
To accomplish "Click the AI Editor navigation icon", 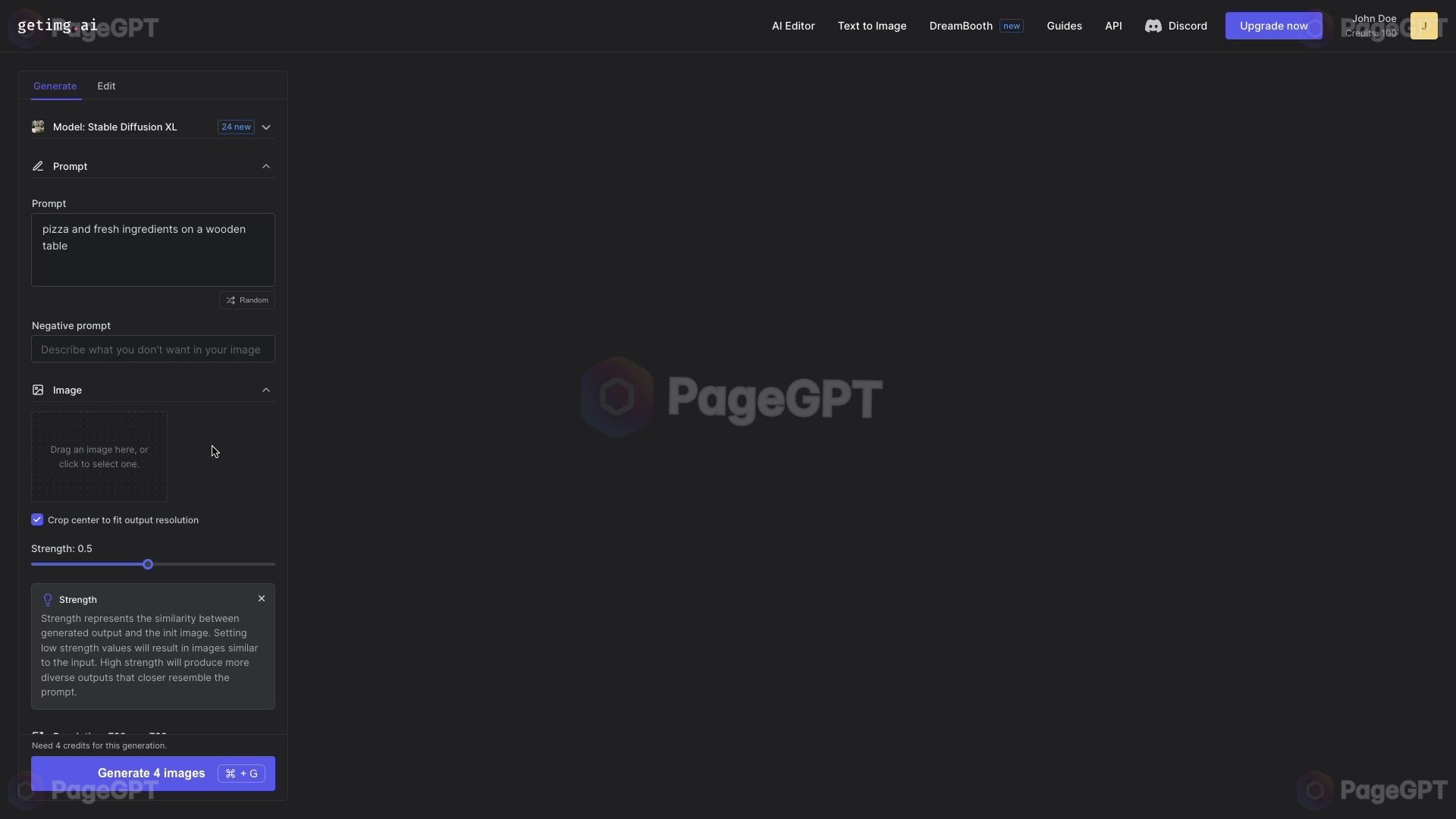I will click(x=792, y=25).
